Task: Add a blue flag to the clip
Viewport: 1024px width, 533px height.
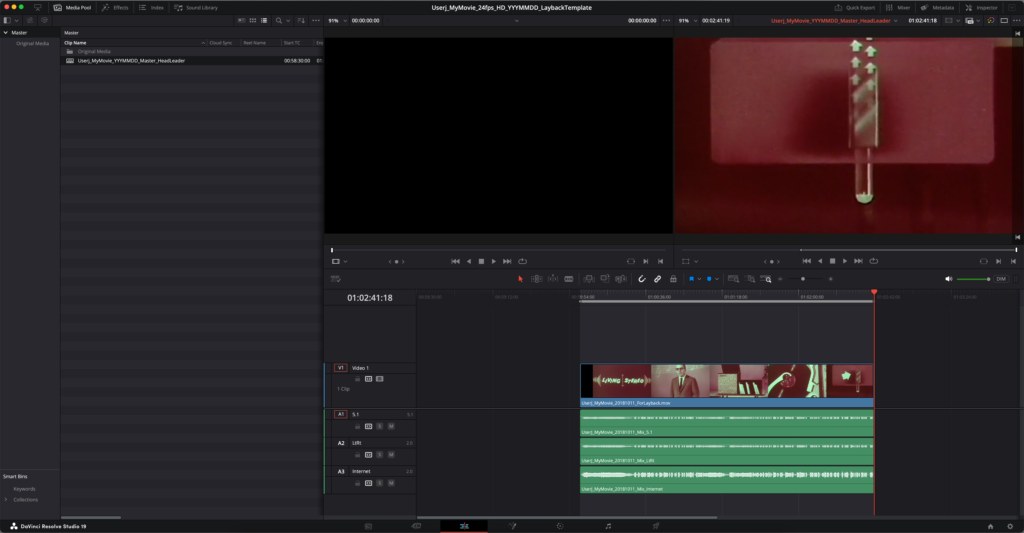Action: [692, 279]
